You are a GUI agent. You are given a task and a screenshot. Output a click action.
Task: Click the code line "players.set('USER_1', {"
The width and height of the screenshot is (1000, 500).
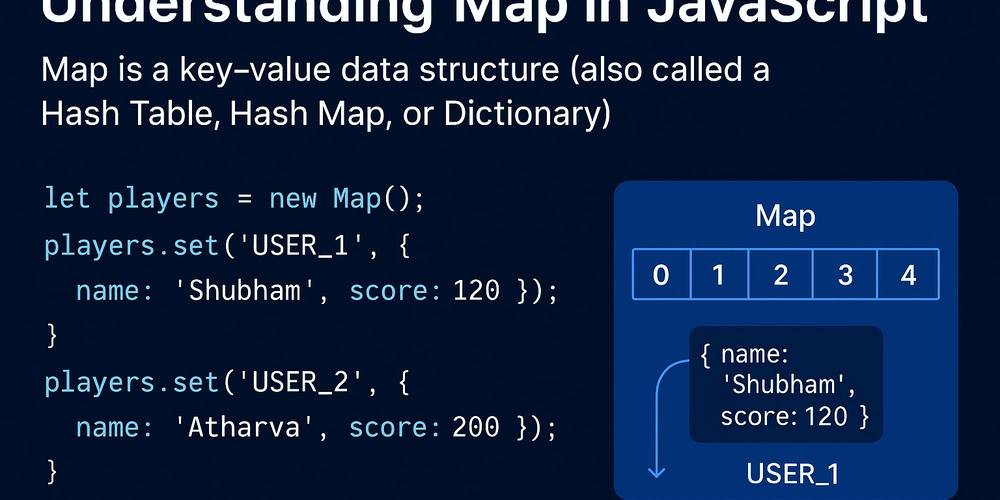227,246
